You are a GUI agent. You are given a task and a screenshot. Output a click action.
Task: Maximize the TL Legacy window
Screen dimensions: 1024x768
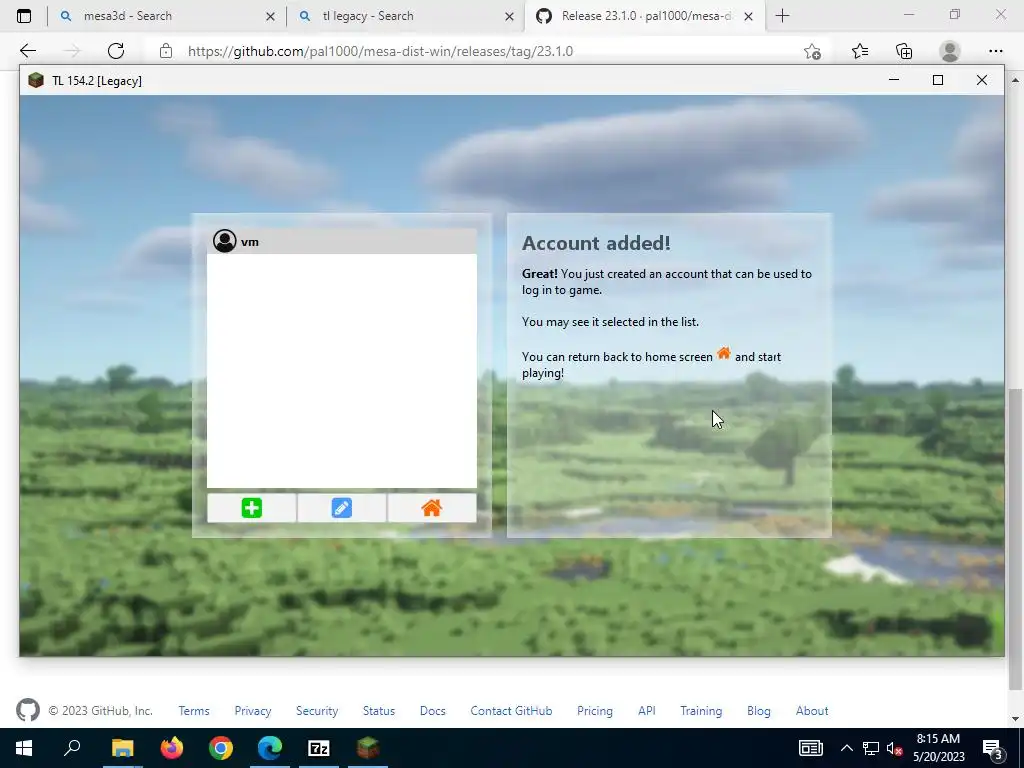pos(938,80)
